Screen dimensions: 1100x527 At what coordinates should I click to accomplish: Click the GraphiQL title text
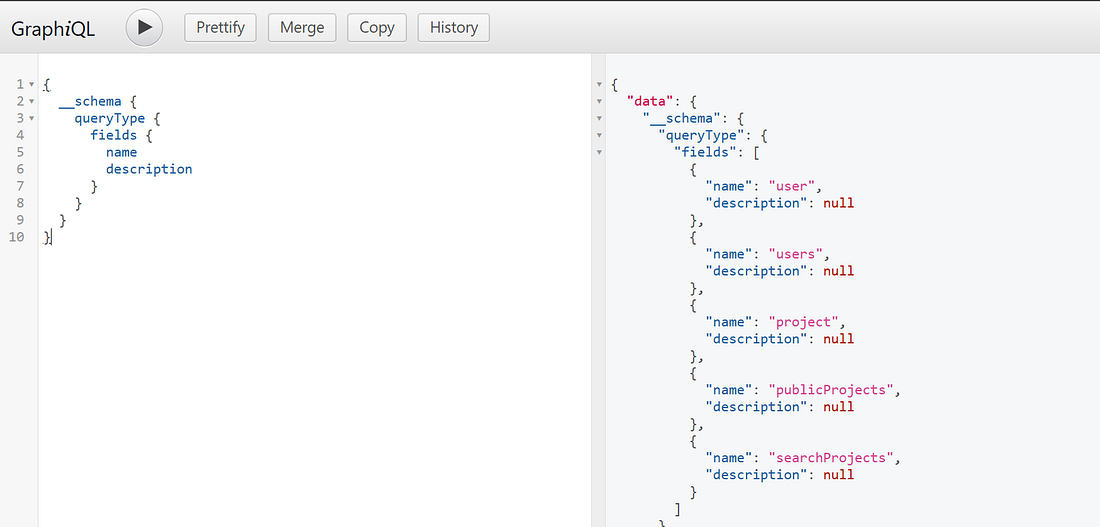point(53,29)
